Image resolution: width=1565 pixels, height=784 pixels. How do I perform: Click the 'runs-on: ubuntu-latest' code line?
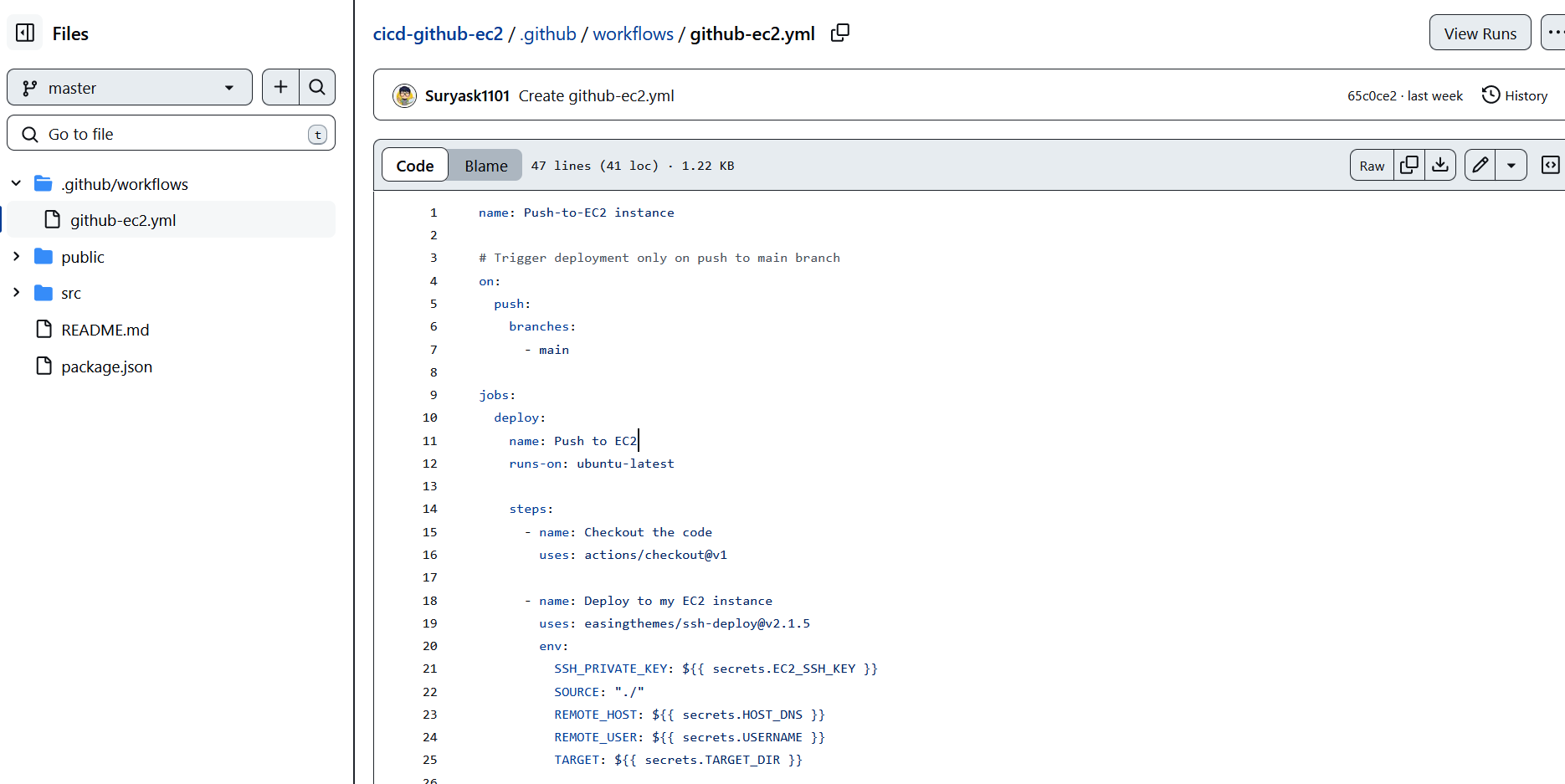[591, 464]
